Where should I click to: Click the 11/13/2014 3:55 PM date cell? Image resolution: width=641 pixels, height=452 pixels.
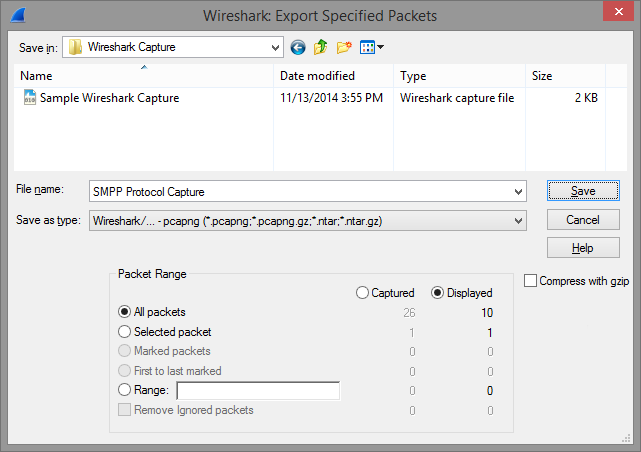pyautogui.click(x=332, y=98)
